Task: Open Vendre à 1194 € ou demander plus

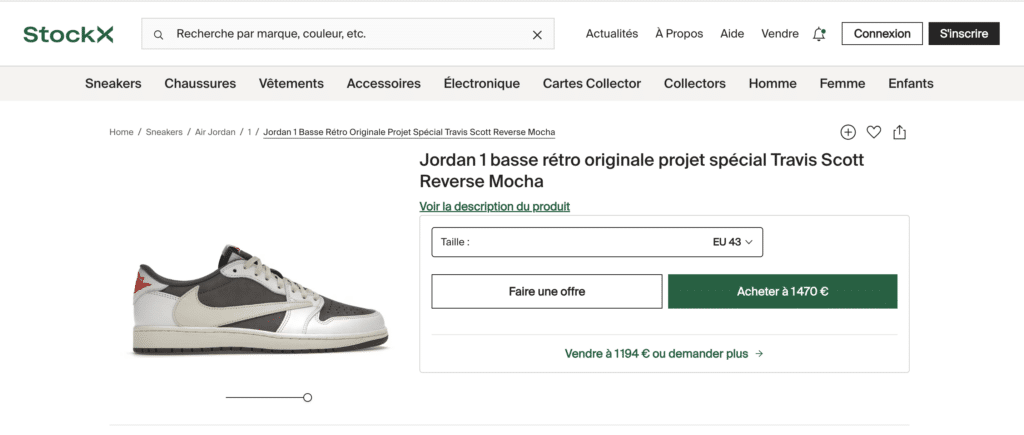Action: pyautogui.click(x=664, y=353)
